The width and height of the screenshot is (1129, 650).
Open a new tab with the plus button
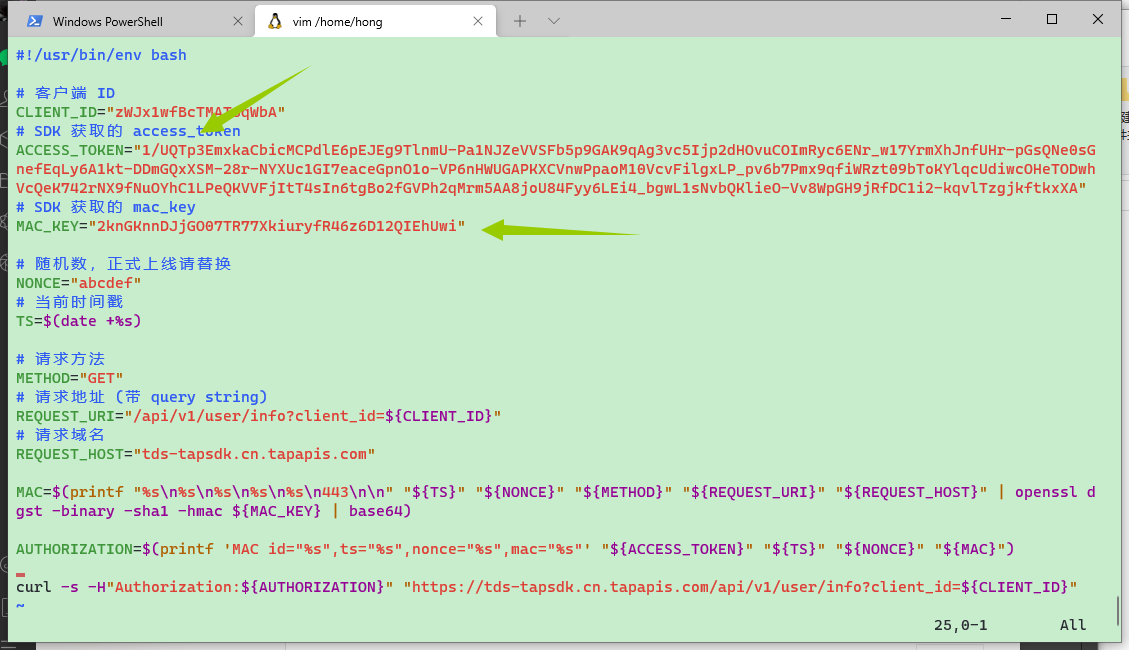point(520,21)
